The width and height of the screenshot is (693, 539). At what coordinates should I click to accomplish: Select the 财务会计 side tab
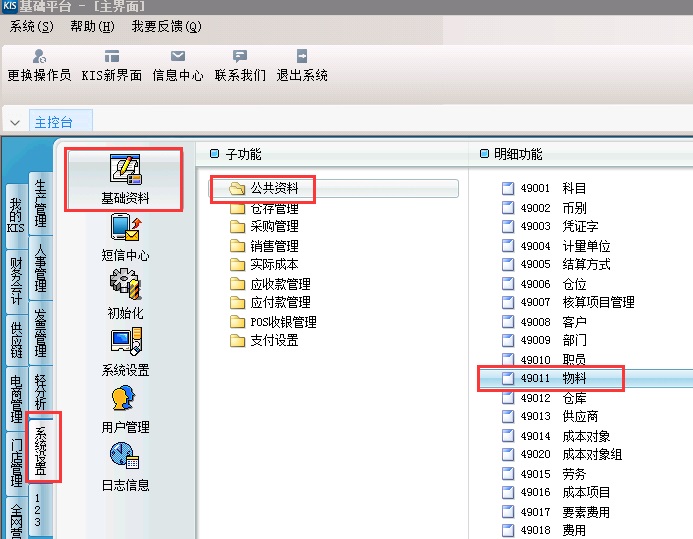click(16, 281)
